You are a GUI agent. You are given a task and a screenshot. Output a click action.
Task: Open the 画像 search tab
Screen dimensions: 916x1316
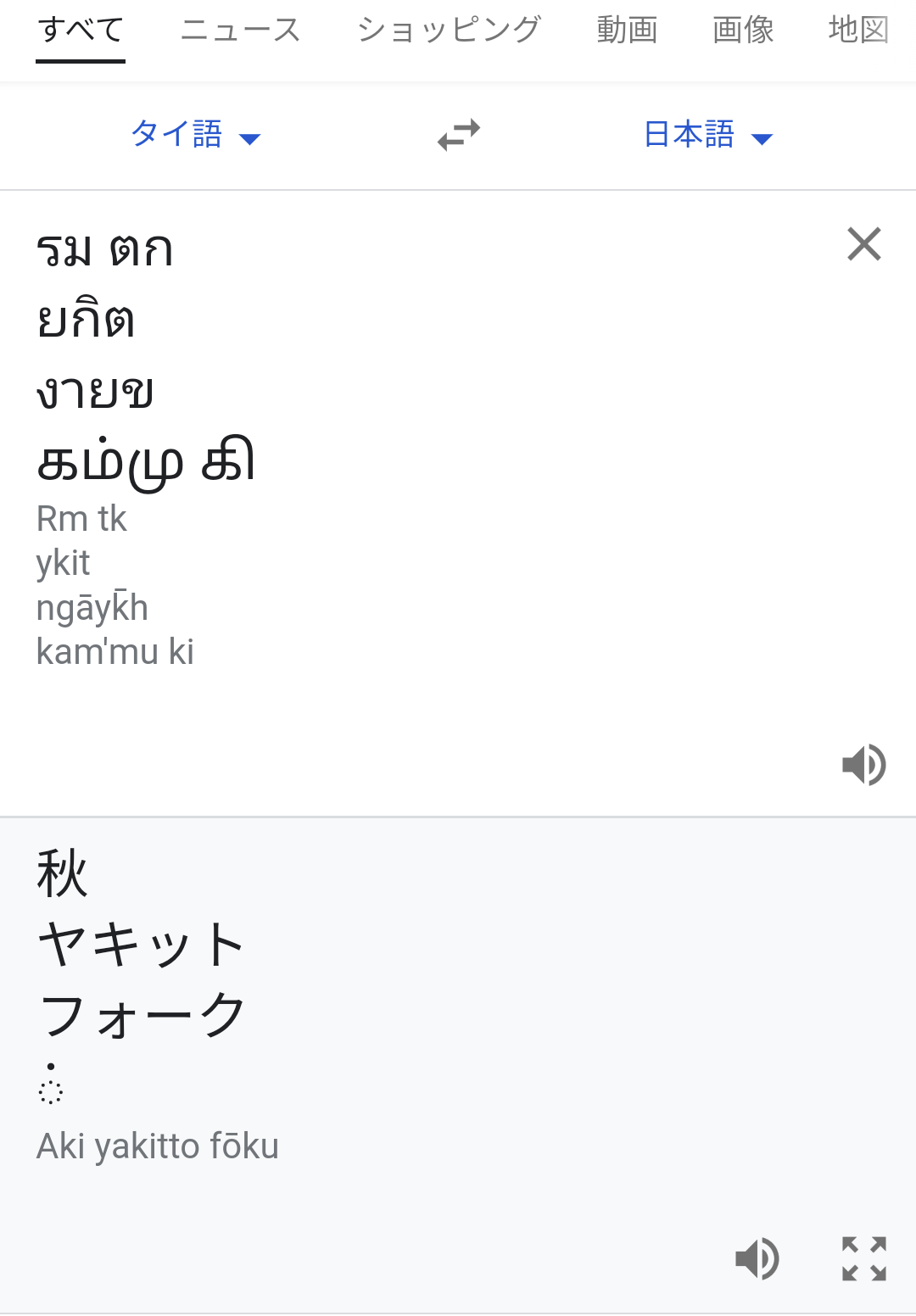(743, 31)
